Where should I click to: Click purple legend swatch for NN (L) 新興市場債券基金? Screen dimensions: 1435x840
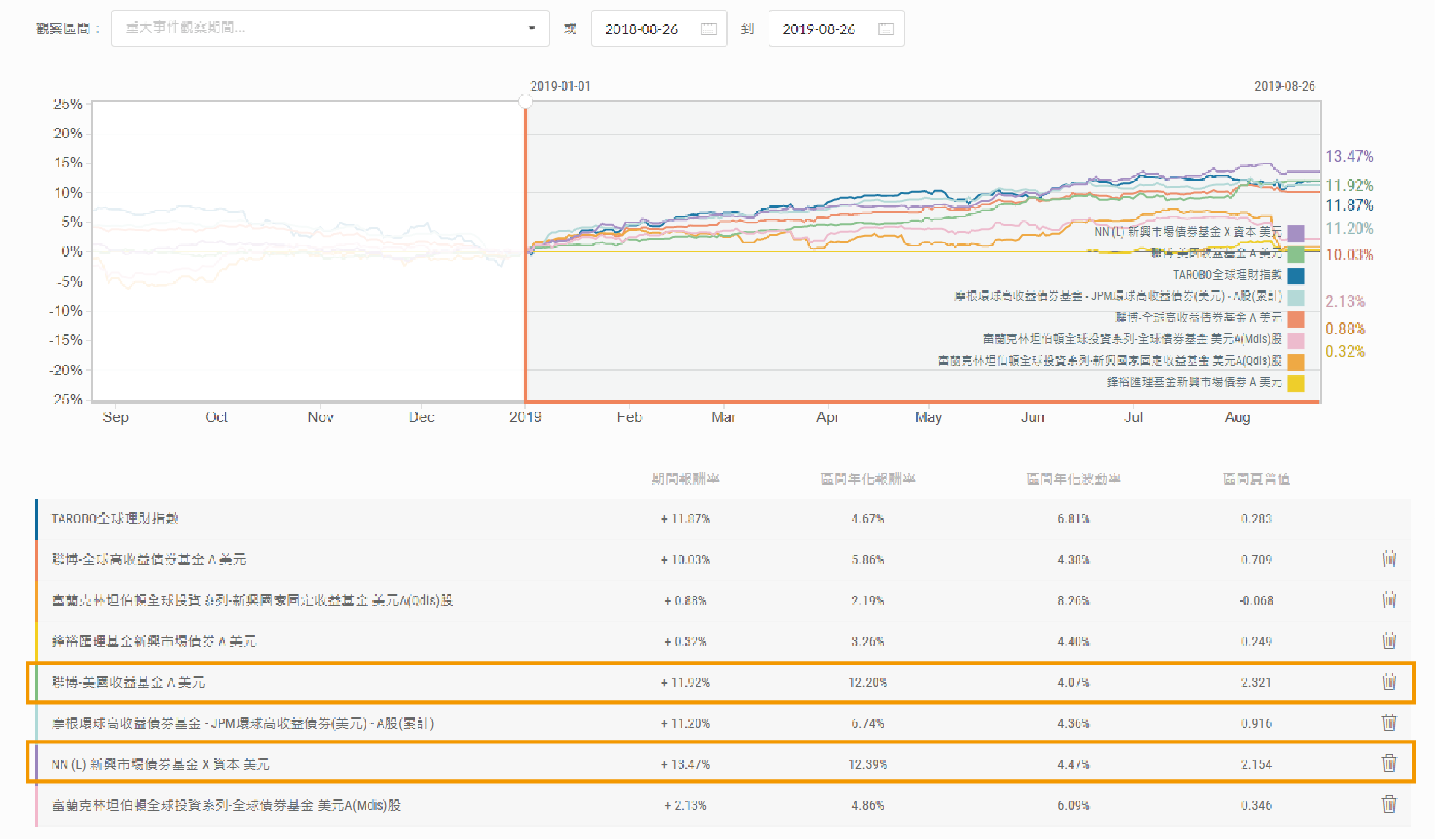click(x=1295, y=232)
